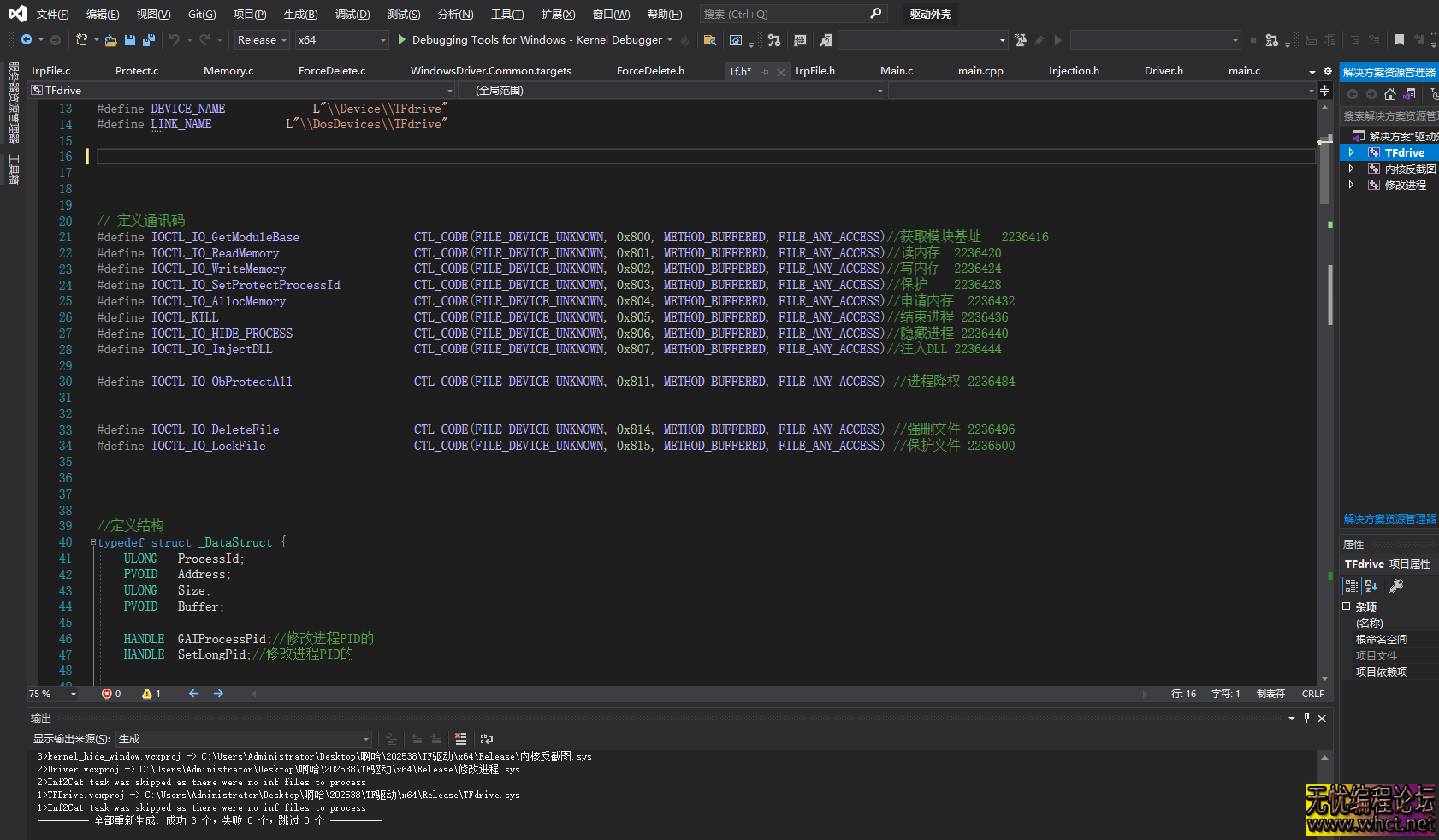
Task: Open the 生成(B) build menu
Action: coord(300,15)
